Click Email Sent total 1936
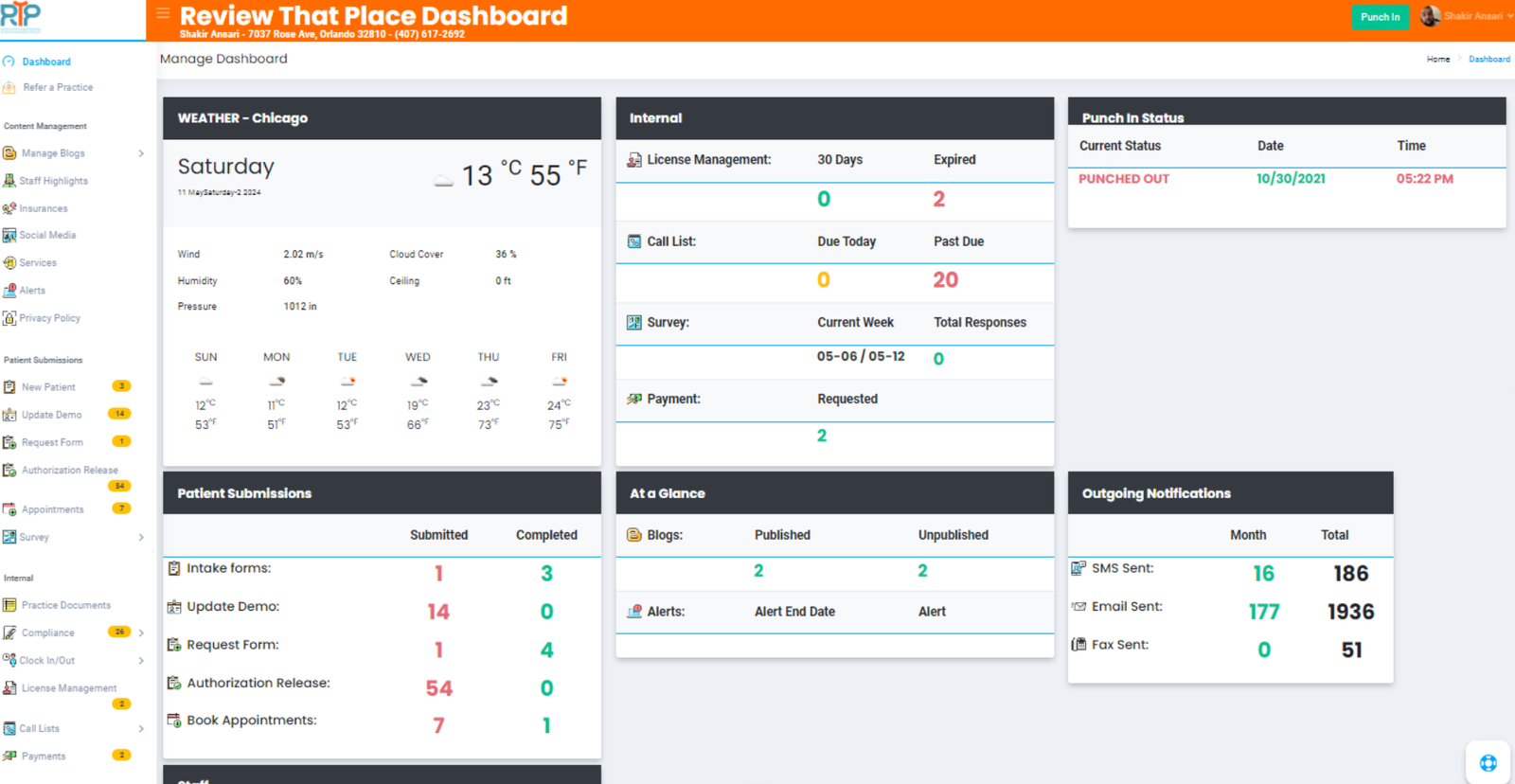The height and width of the screenshot is (784, 1515). 1350,612
